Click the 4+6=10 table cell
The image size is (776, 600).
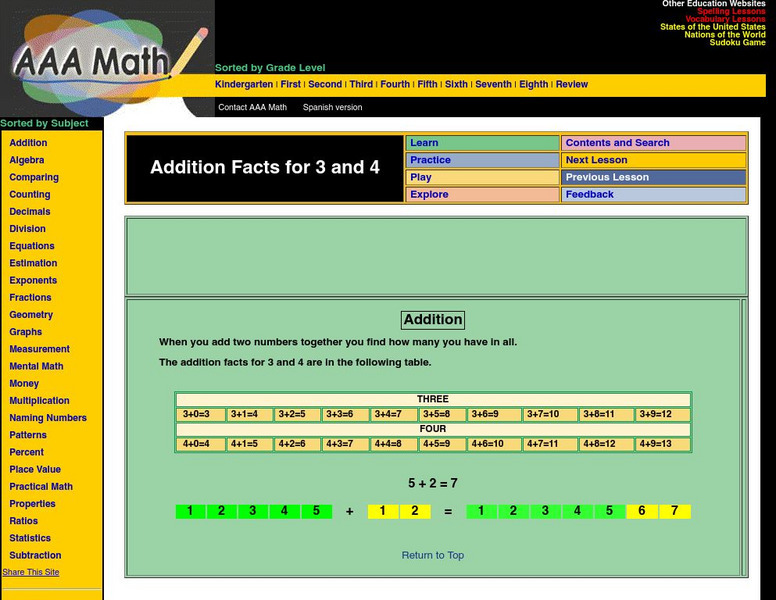493,444
